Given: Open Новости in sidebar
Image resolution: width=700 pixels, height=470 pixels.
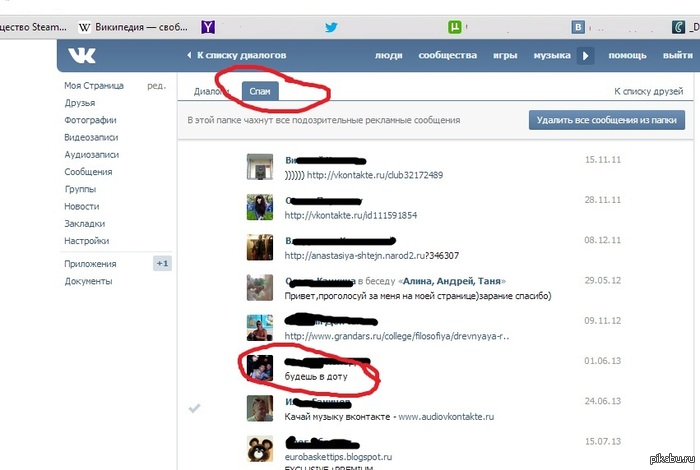Looking at the screenshot, I should (x=82, y=207).
